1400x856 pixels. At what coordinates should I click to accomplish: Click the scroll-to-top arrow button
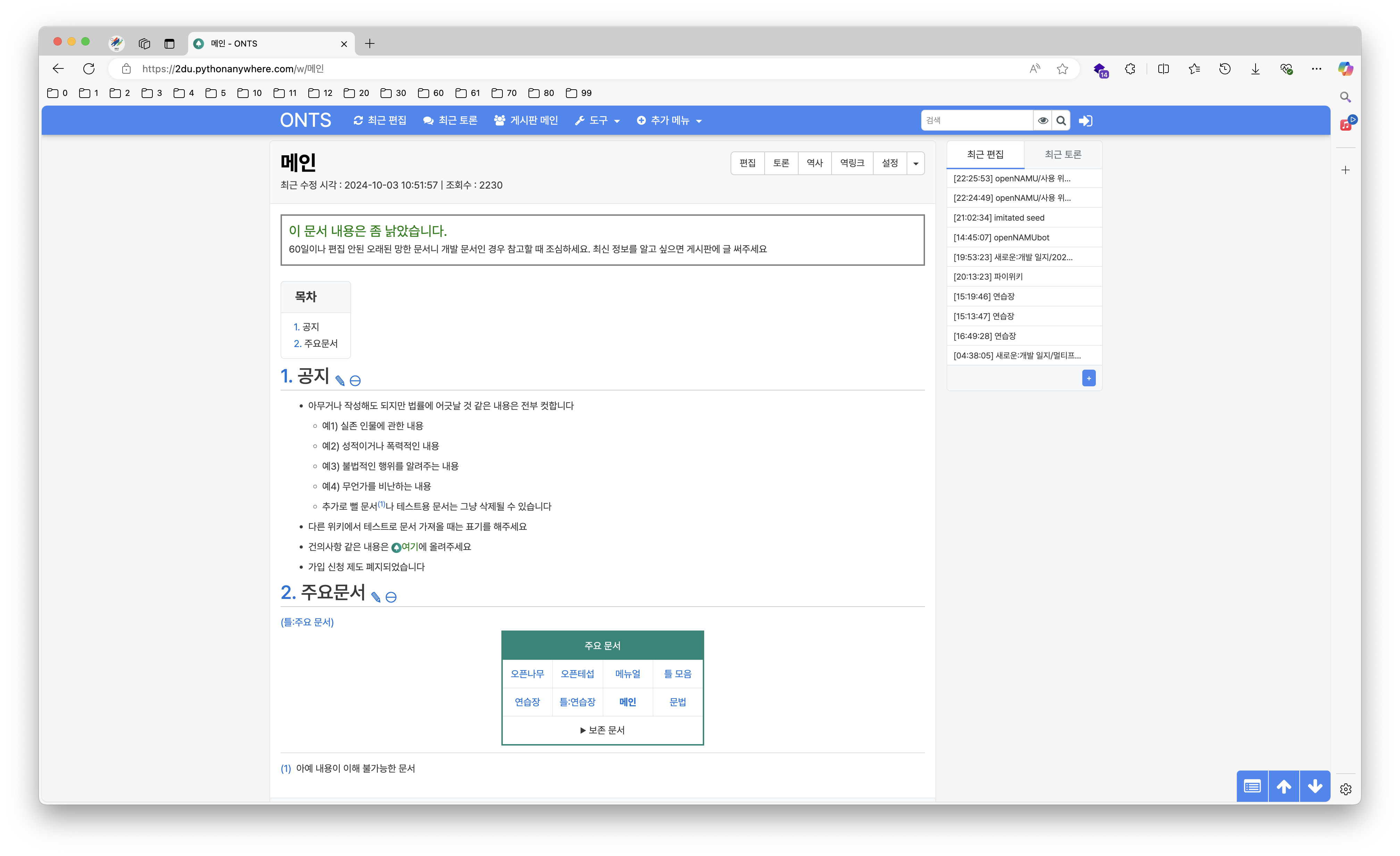[x=1284, y=786]
